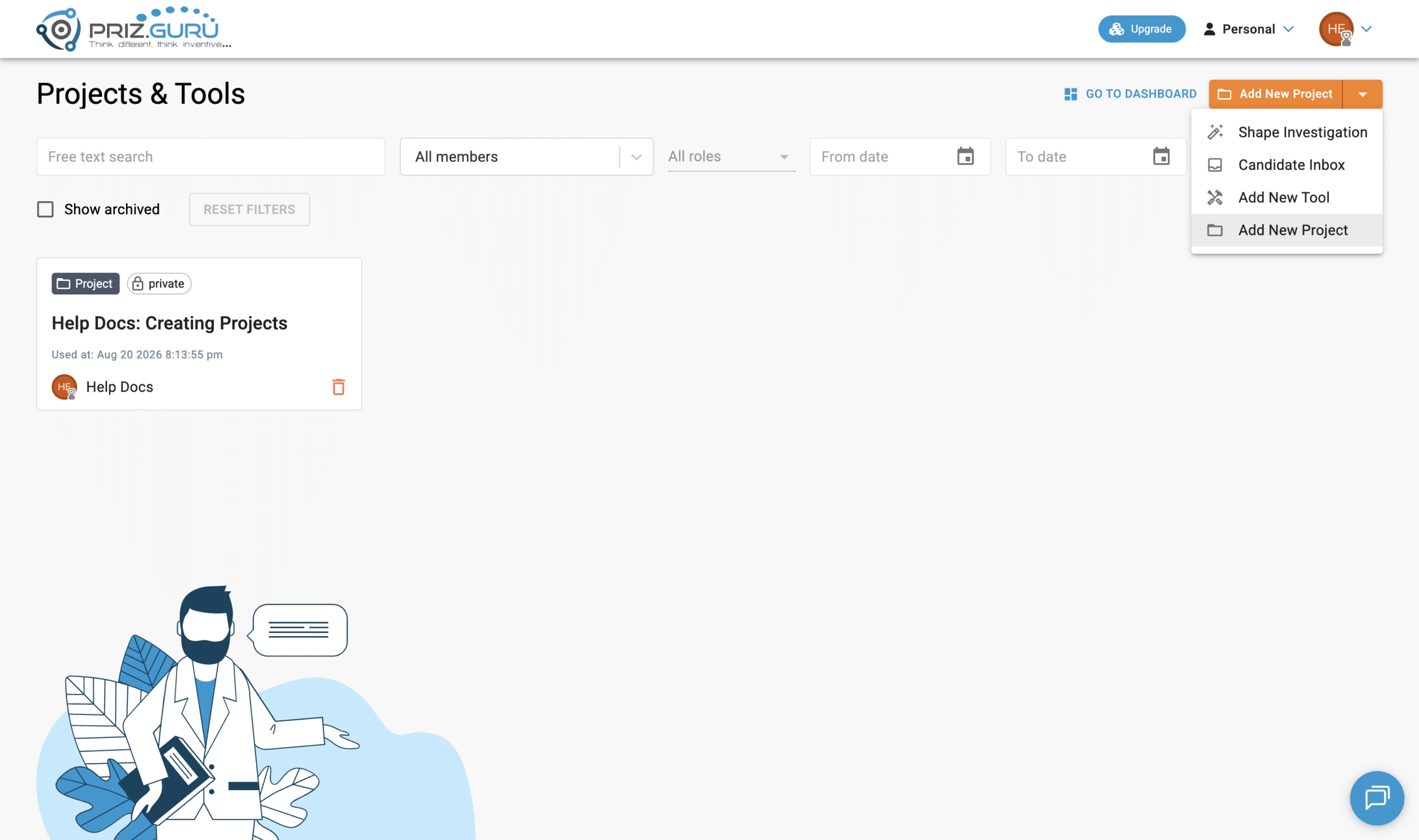Choose Add New Project in dropdown menu
Viewport: 1419px width, 840px height.
[x=1287, y=230]
